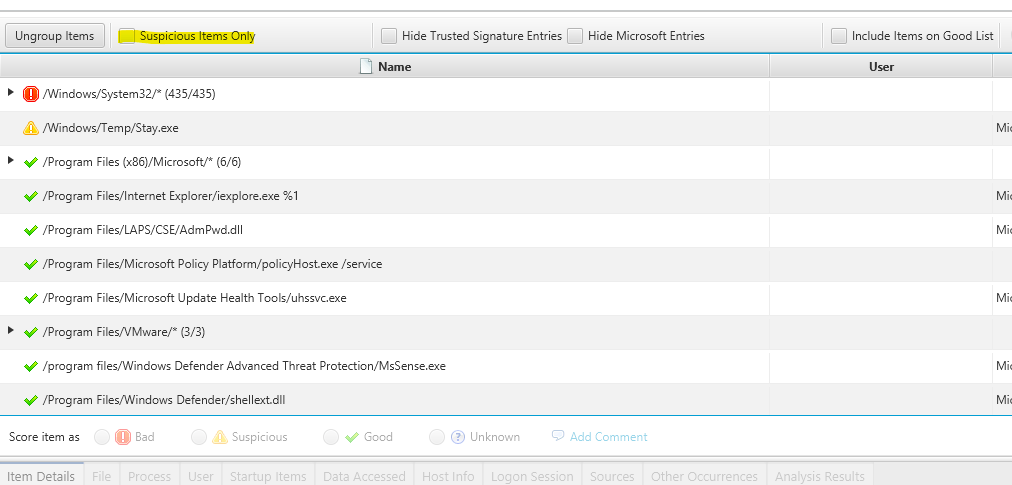Click the green checkmark beside AdmPwd.dll
This screenshot has width=1012, height=485.
[31, 230]
